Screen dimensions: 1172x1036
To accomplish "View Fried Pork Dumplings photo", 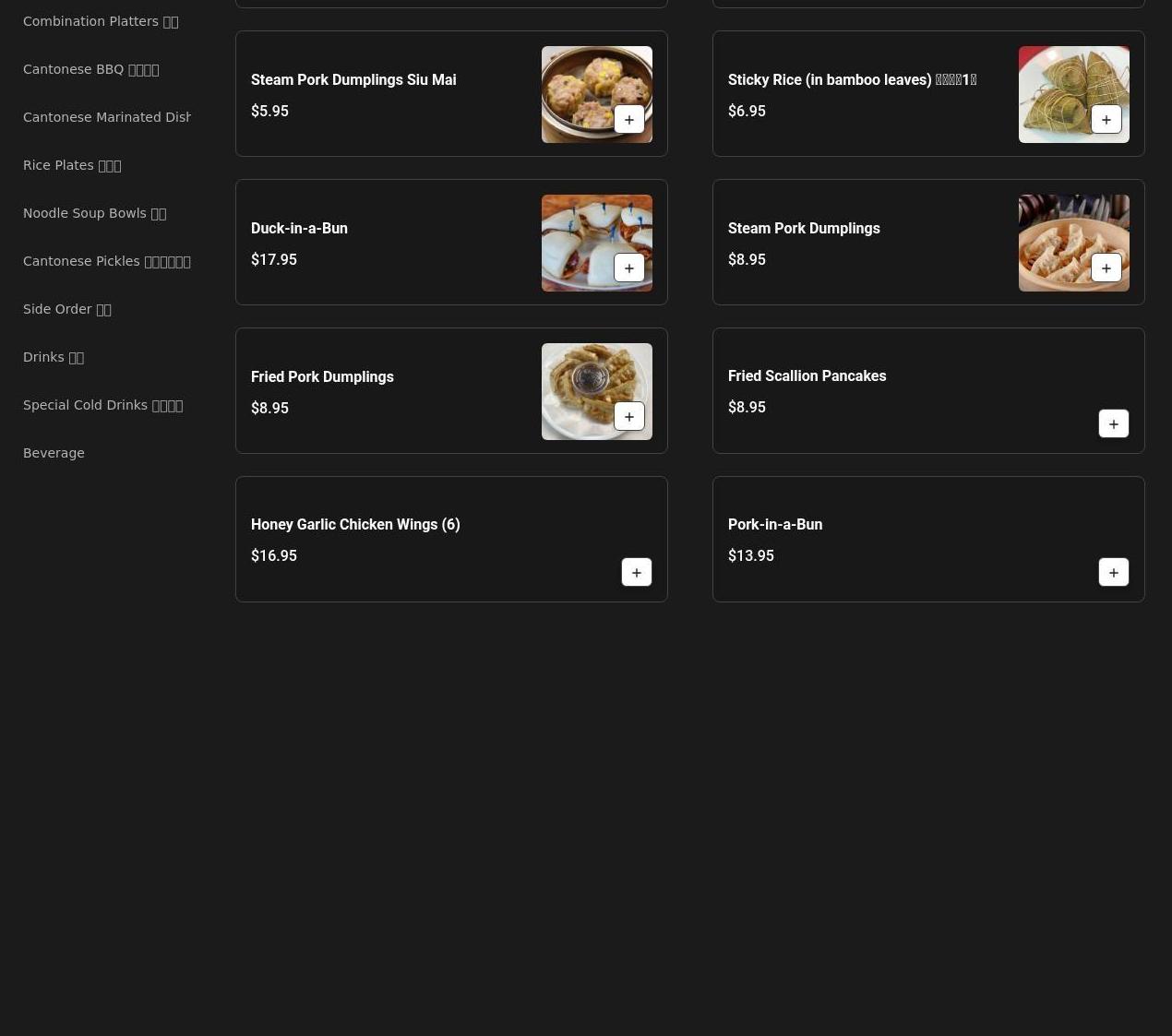I will [597, 391].
